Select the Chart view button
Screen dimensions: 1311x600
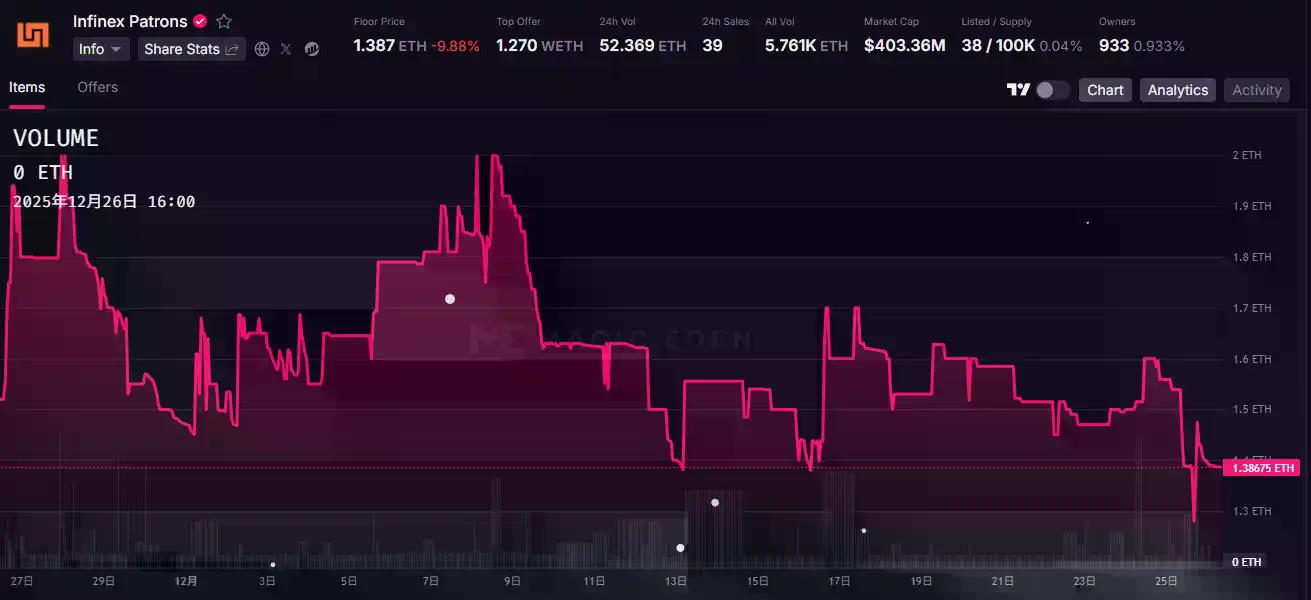pyautogui.click(x=1105, y=90)
